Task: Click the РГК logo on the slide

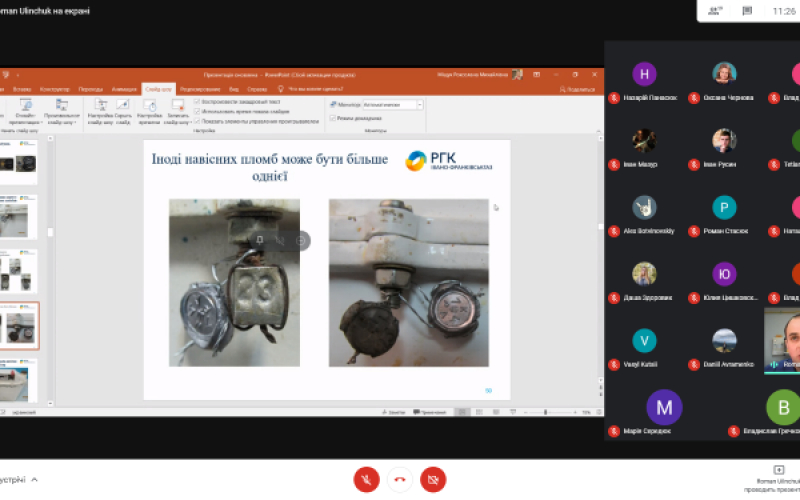Action: [448, 161]
